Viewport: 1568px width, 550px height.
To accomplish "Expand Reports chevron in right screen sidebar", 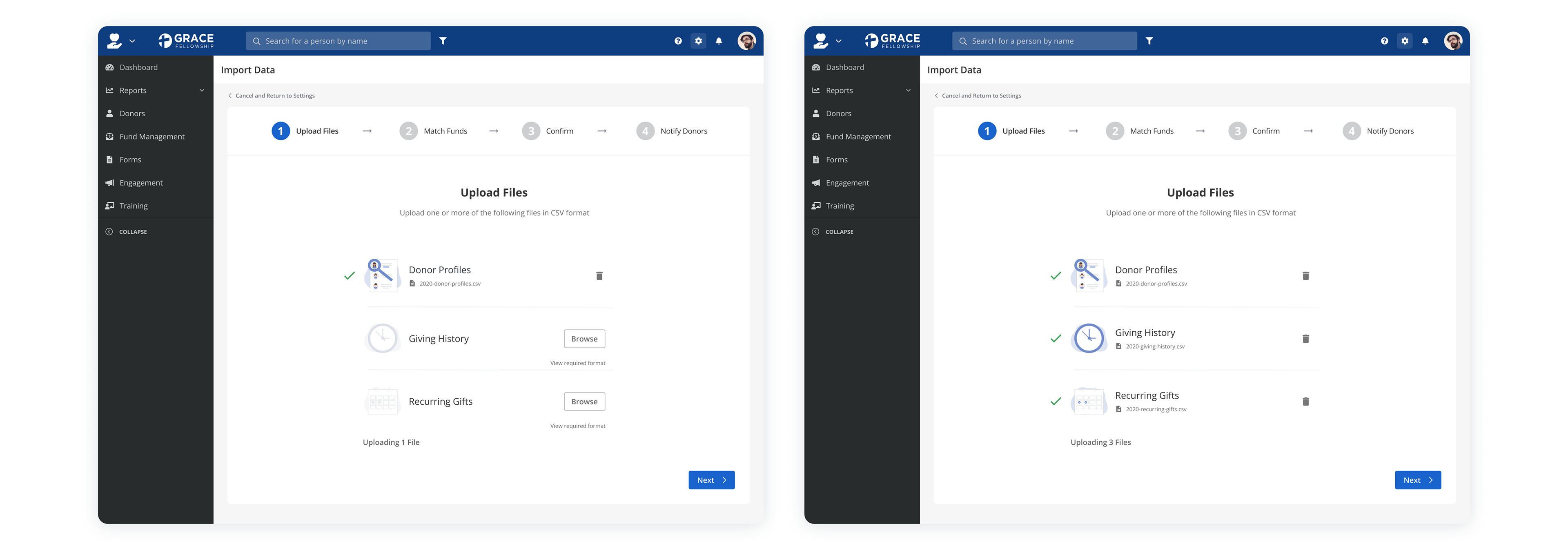I will pyautogui.click(x=908, y=91).
